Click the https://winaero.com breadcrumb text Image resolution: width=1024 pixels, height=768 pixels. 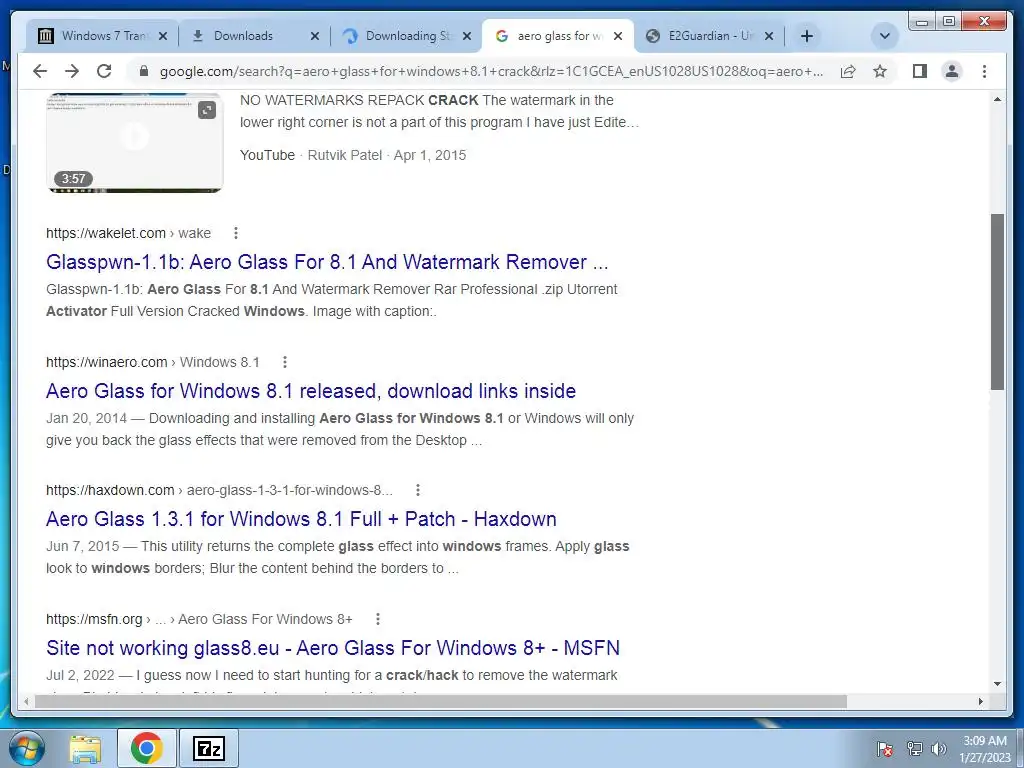pyautogui.click(x=106, y=362)
